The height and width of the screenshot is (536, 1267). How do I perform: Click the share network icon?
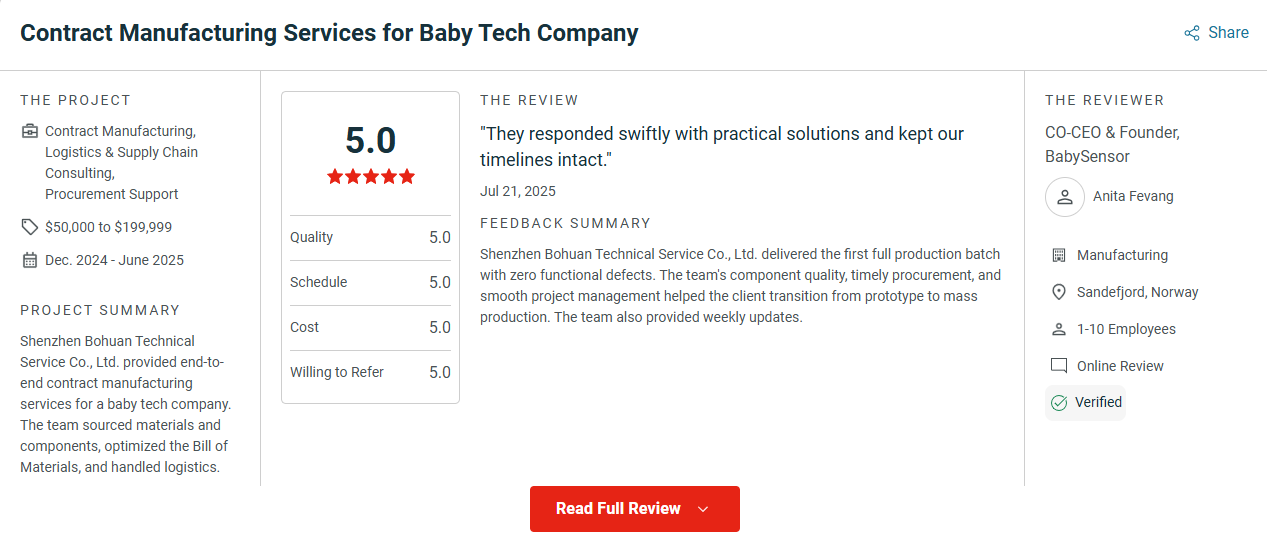click(1191, 33)
